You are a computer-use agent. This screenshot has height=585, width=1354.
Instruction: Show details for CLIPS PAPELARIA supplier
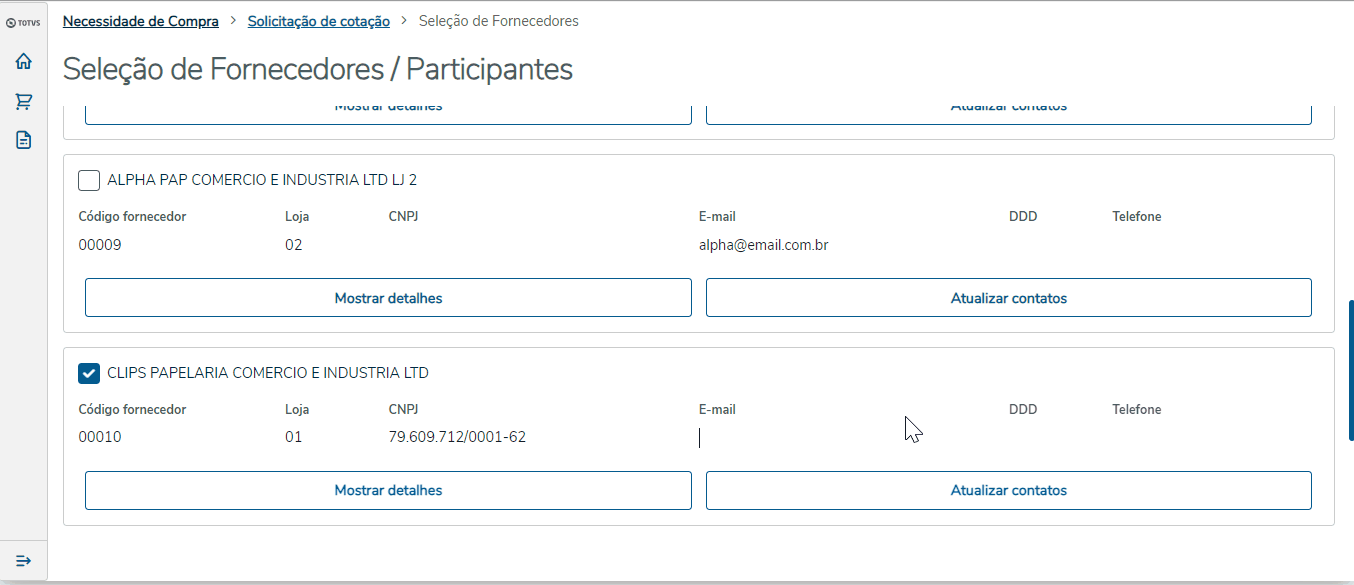pyautogui.click(x=388, y=491)
